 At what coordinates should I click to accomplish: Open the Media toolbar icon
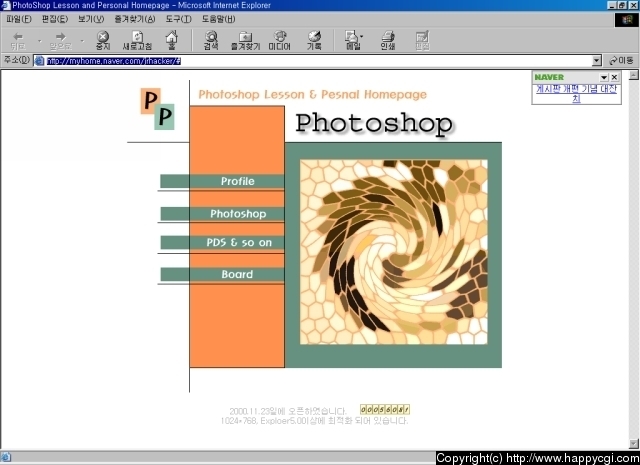[280, 40]
